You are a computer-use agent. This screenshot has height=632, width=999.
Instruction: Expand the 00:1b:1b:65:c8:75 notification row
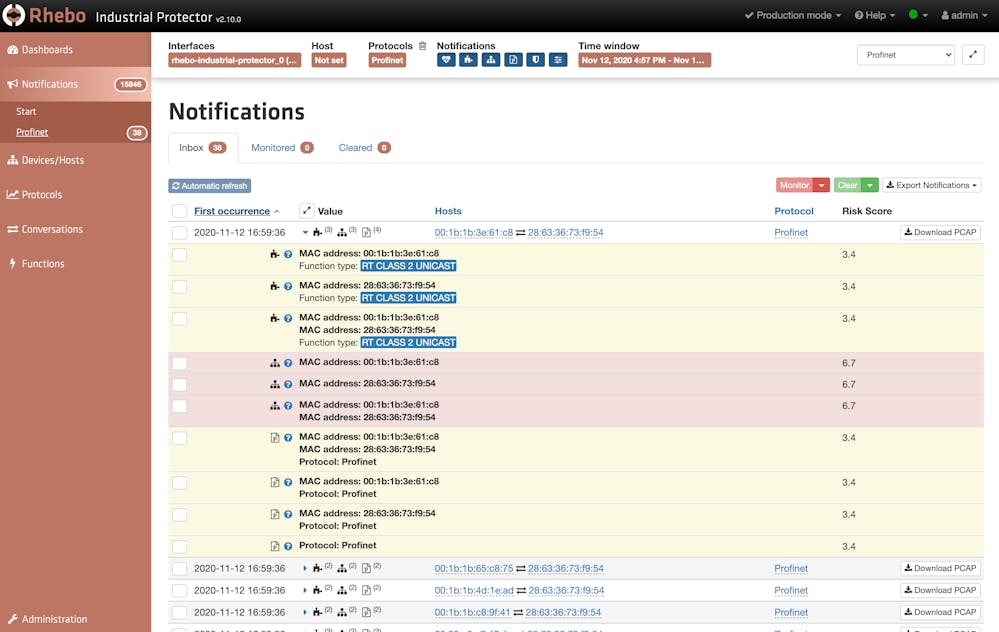(x=305, y=568)
